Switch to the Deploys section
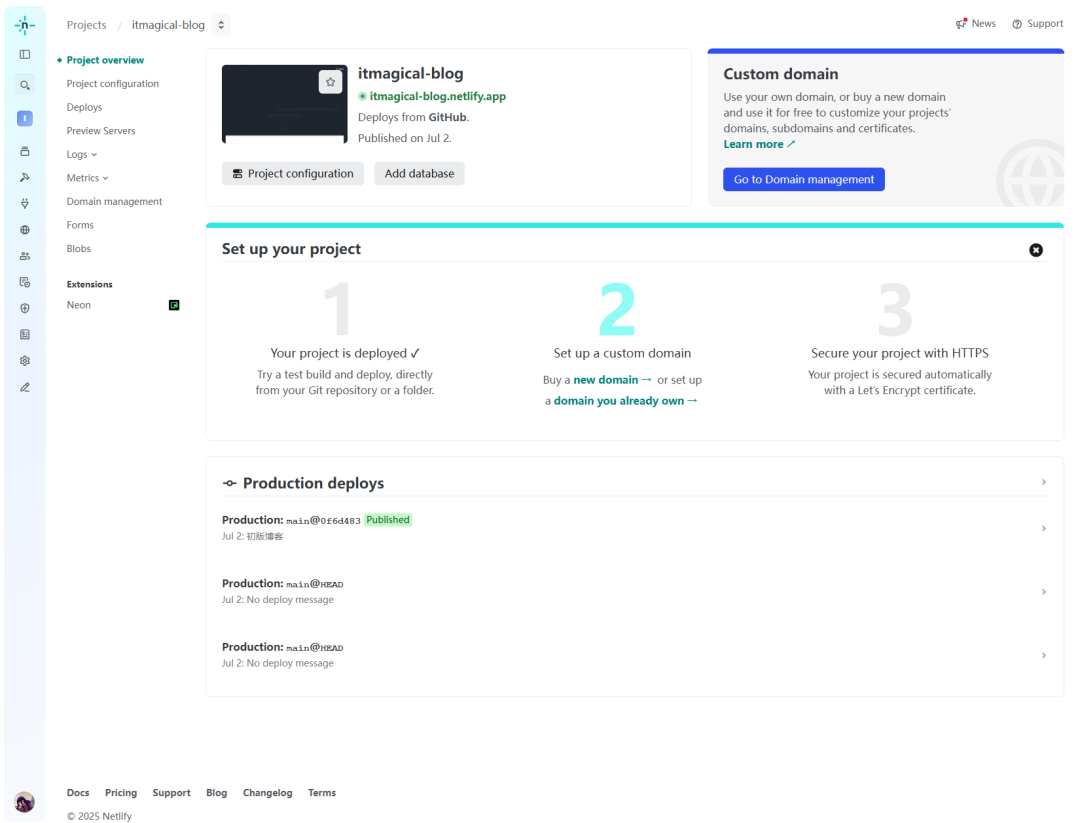The width and height of the screenshot is (1080, 823). 84,107
